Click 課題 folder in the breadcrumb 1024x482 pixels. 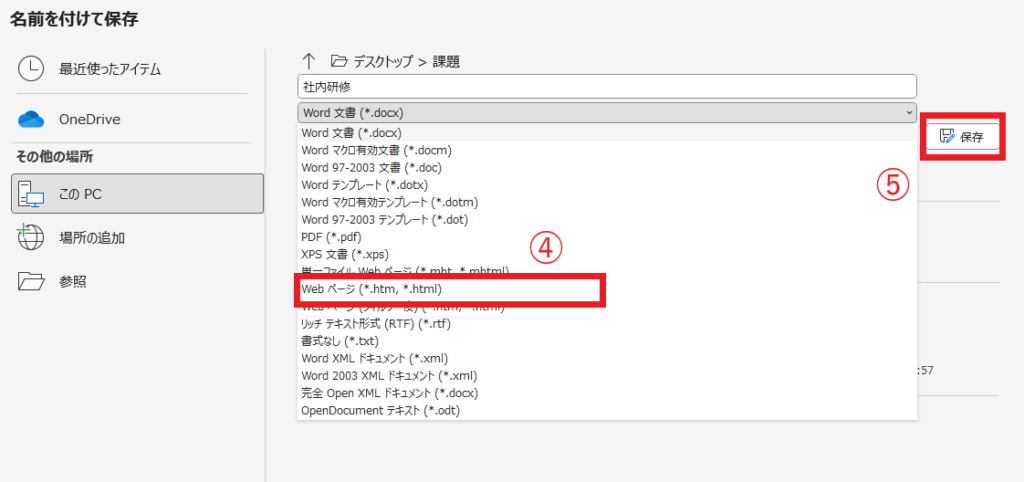pos(446,61)
